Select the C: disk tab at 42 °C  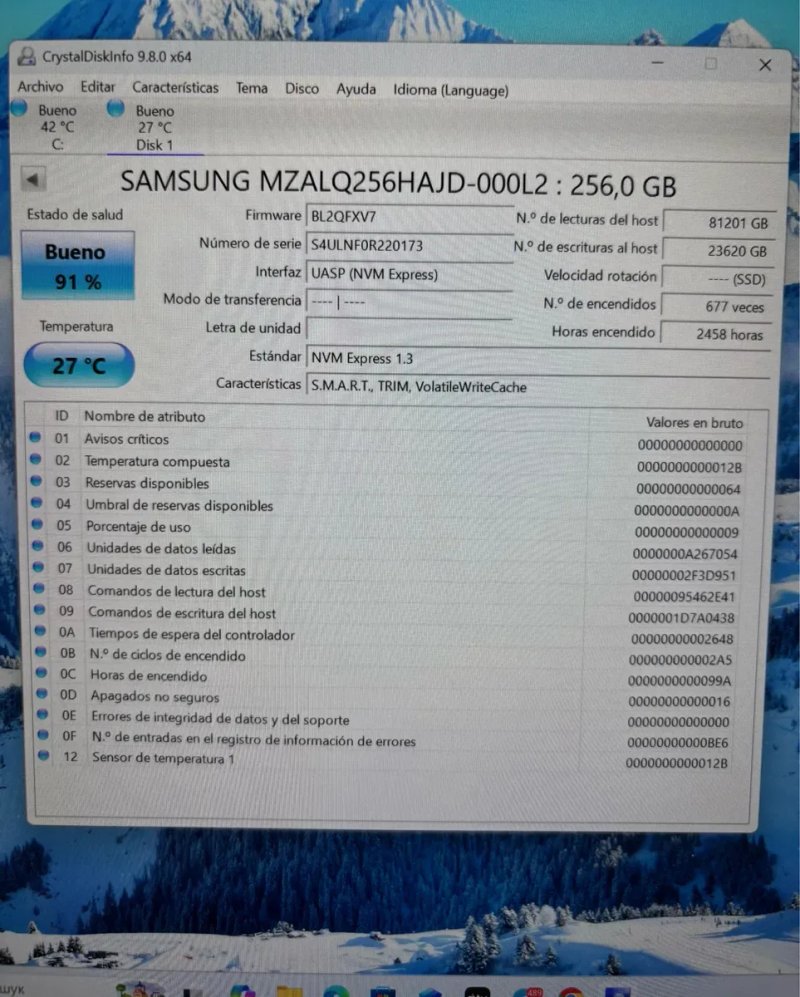coord(57,127)
